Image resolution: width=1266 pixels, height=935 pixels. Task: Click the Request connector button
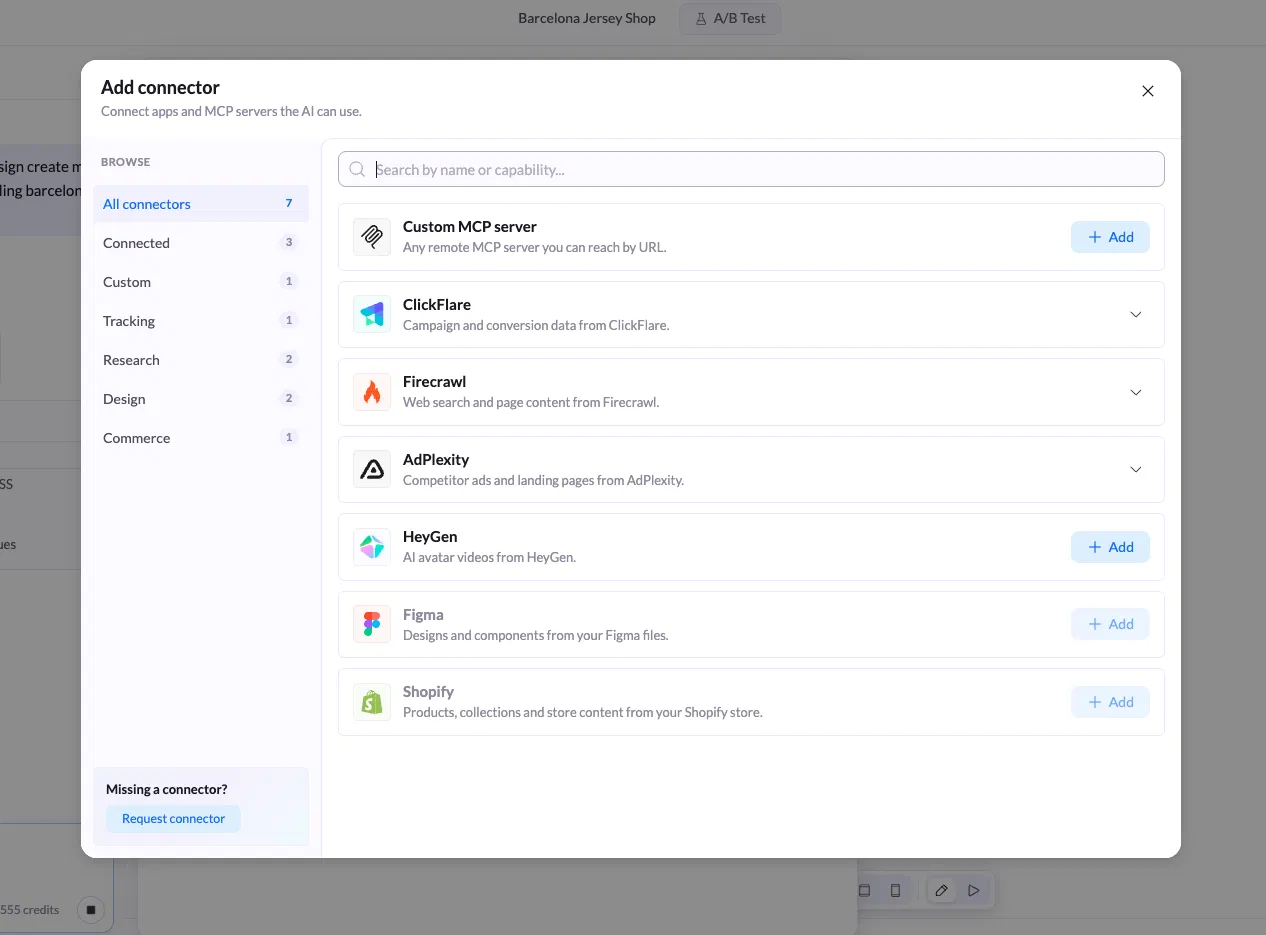point(173,819)
